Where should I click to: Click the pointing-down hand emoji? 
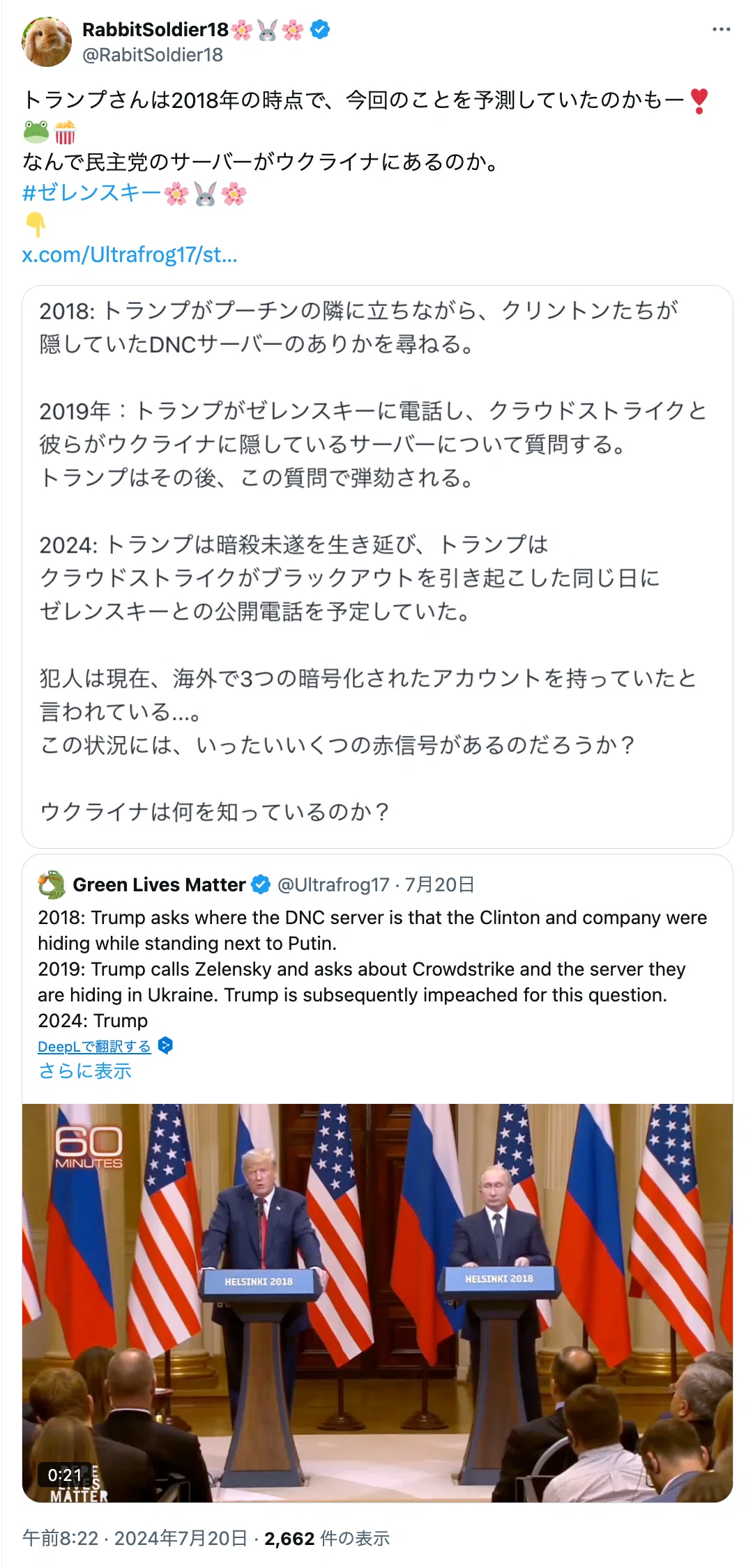point(36,224)
